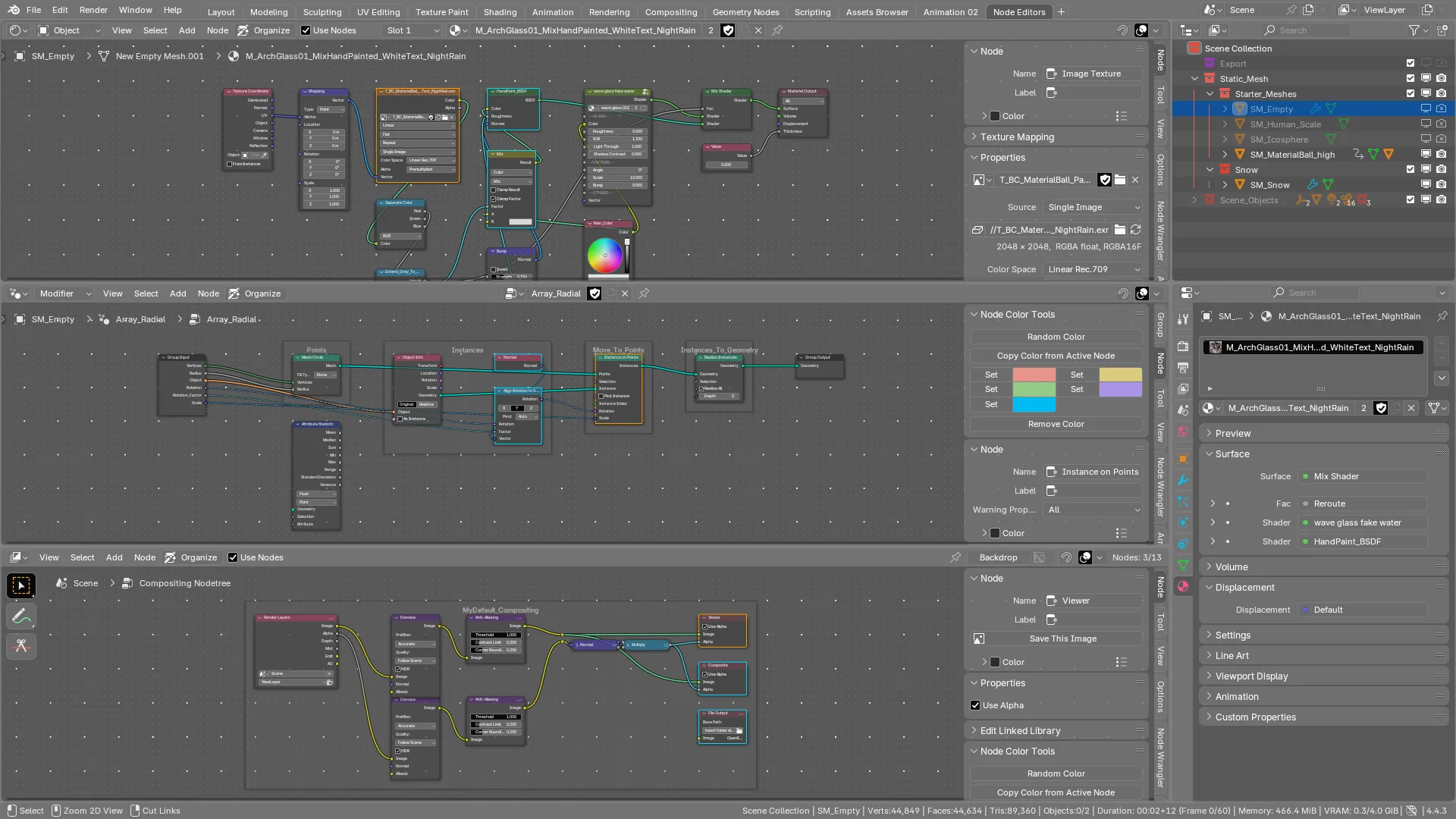Toggle Static_Mesh collection exclude checkbox

1410,79
